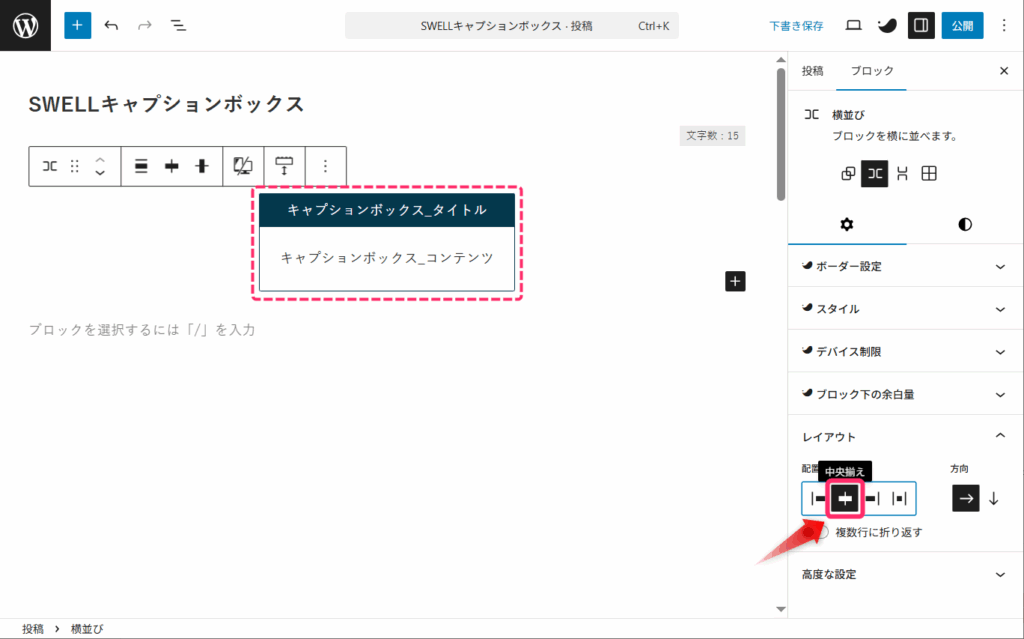This screenshot has width=1024, height=639.
Task: Click the 横並び breadcrumb at bottom
Action: coord(87,629)
